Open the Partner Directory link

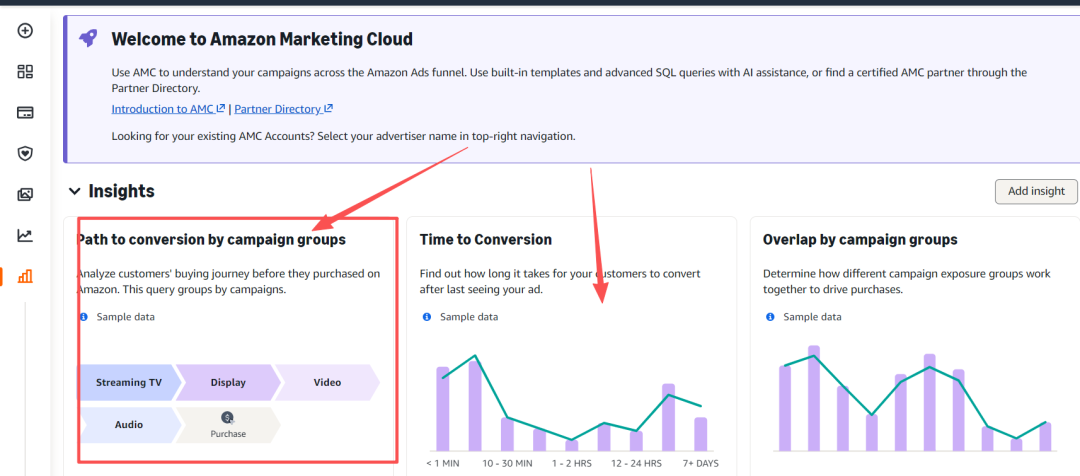(x=283, y=109)
